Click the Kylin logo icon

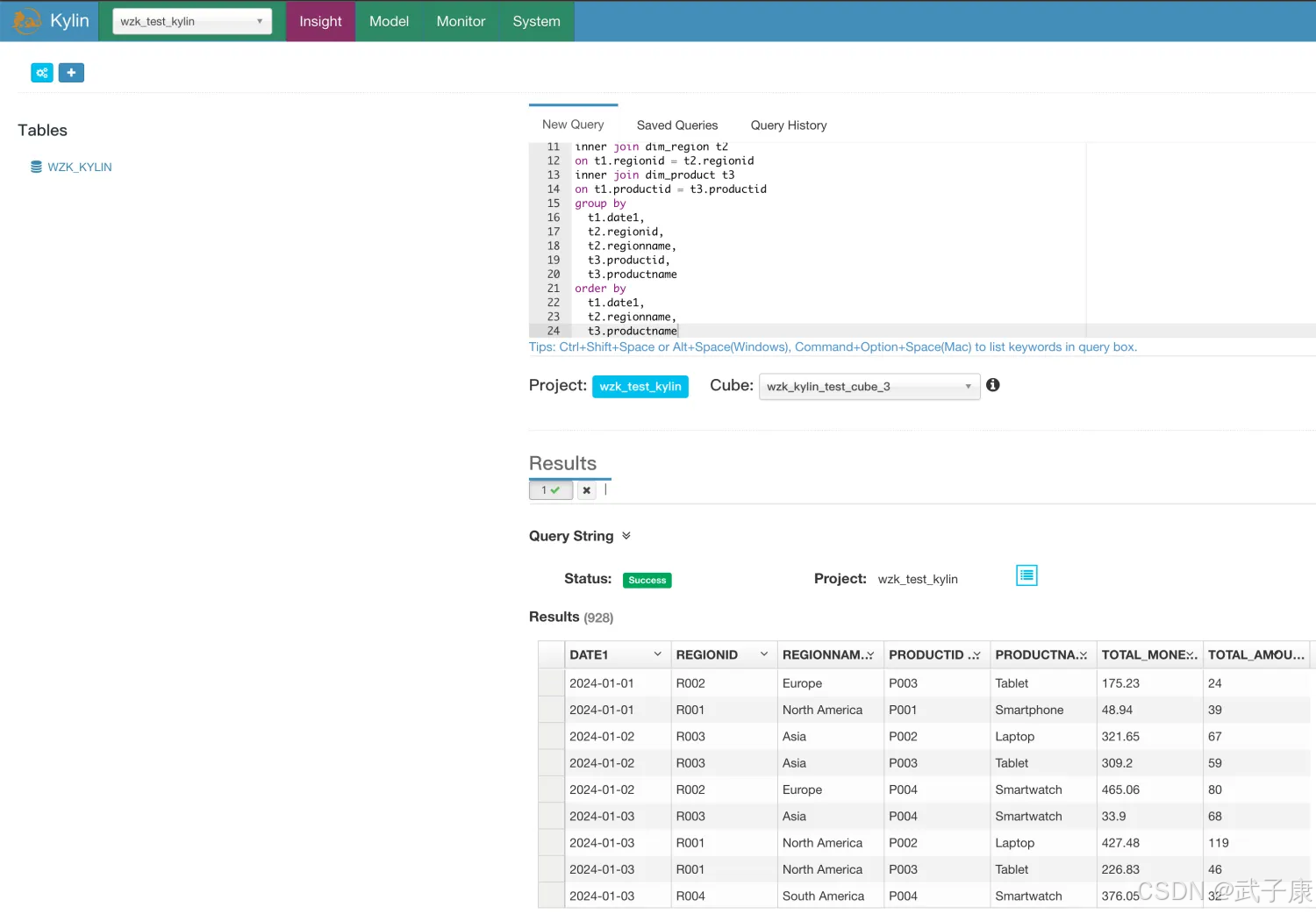pyautogui.click(x=26, y=21)
